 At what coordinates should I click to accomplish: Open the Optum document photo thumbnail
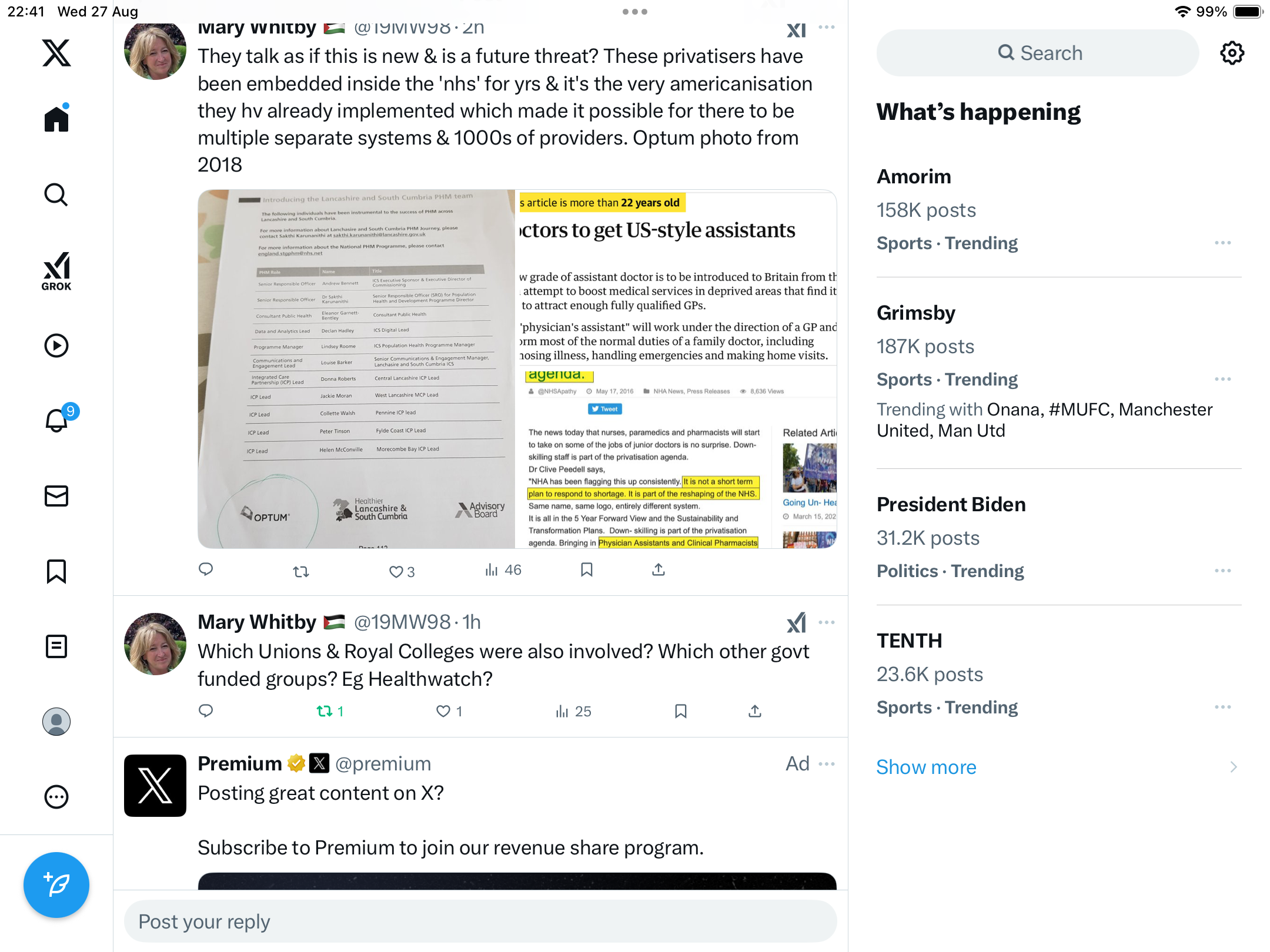point(356,369)
